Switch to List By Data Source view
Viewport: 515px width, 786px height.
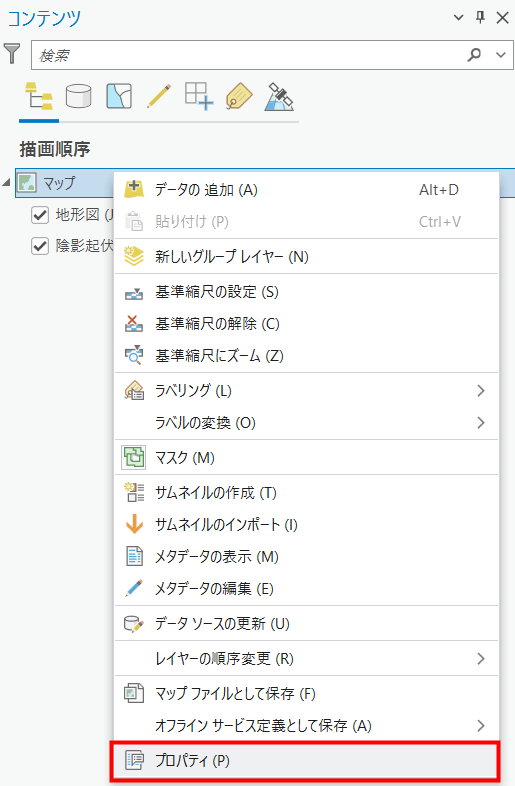click(79, 96)
